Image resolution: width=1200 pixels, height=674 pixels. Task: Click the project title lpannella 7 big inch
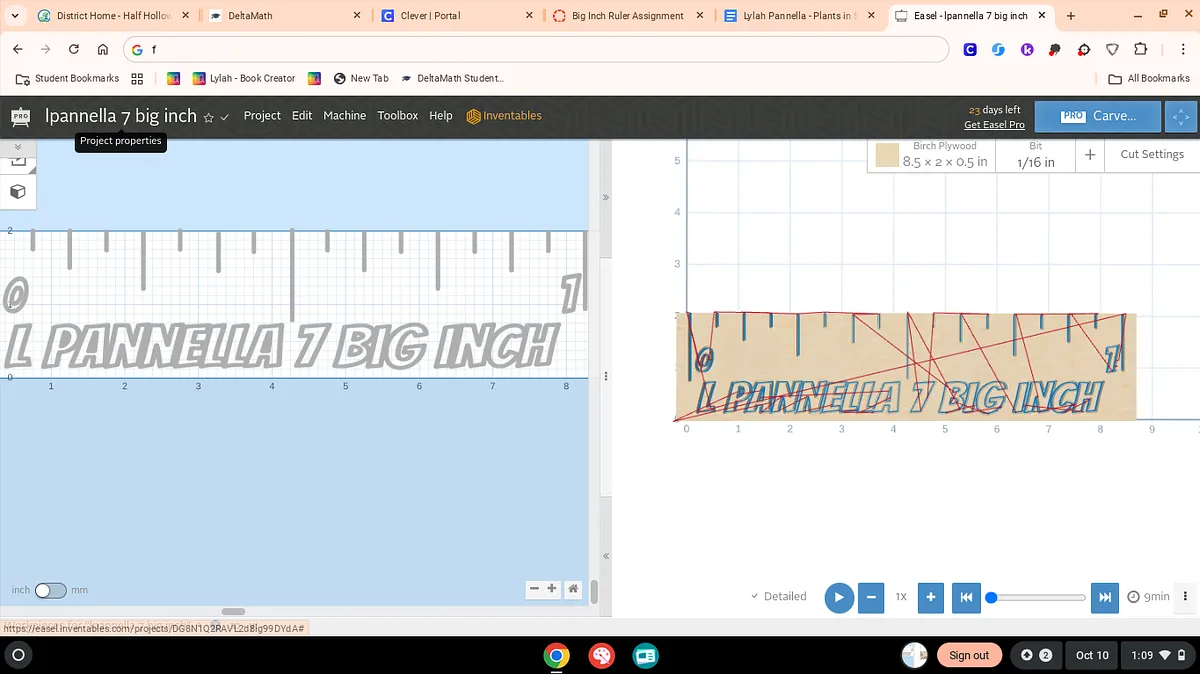coord(121,116)
